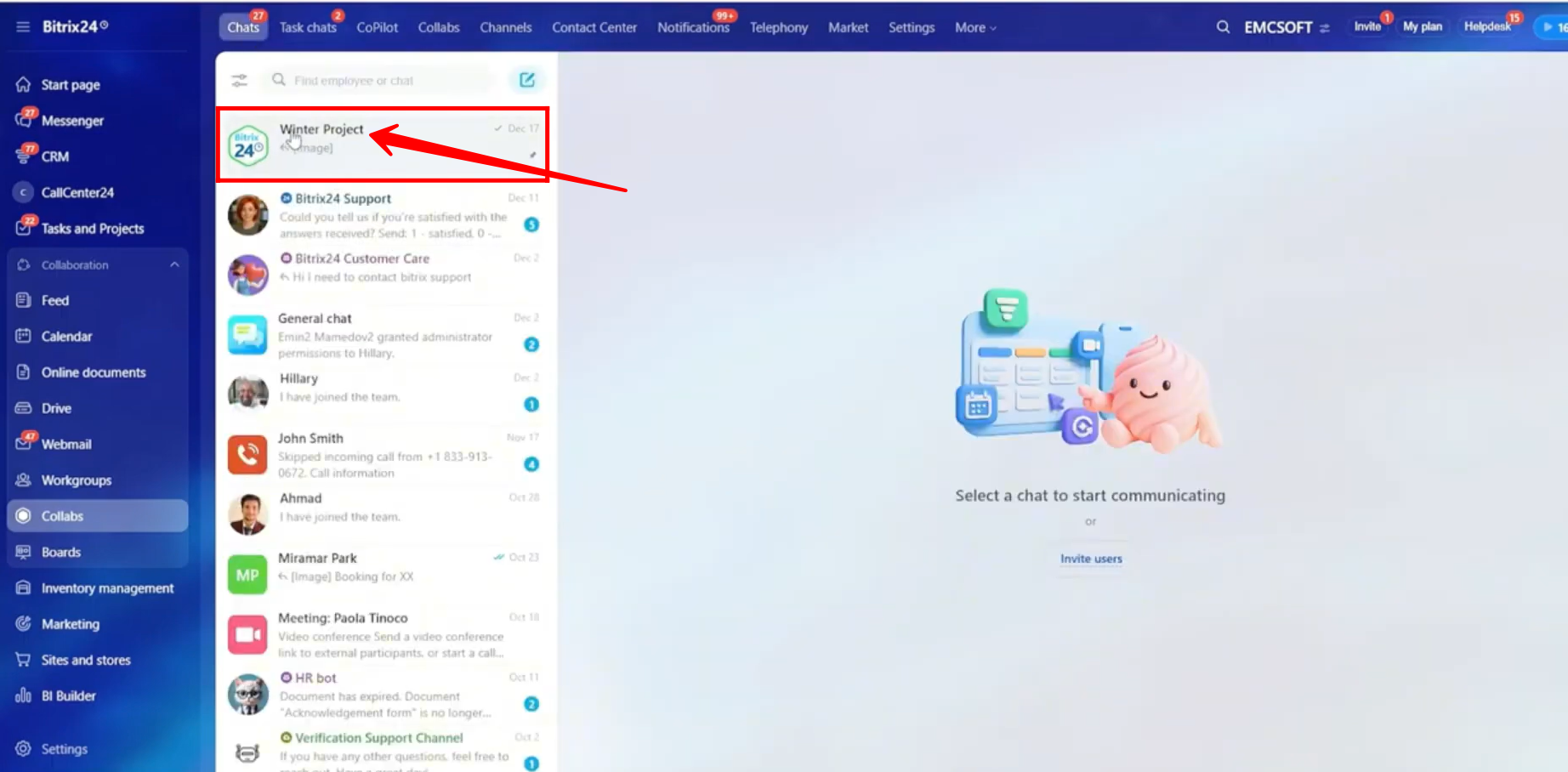Open the EMCSOFT account switcher
Image resolution: width=1568 pixels, height=772 pixels.
coord(1286,27)
